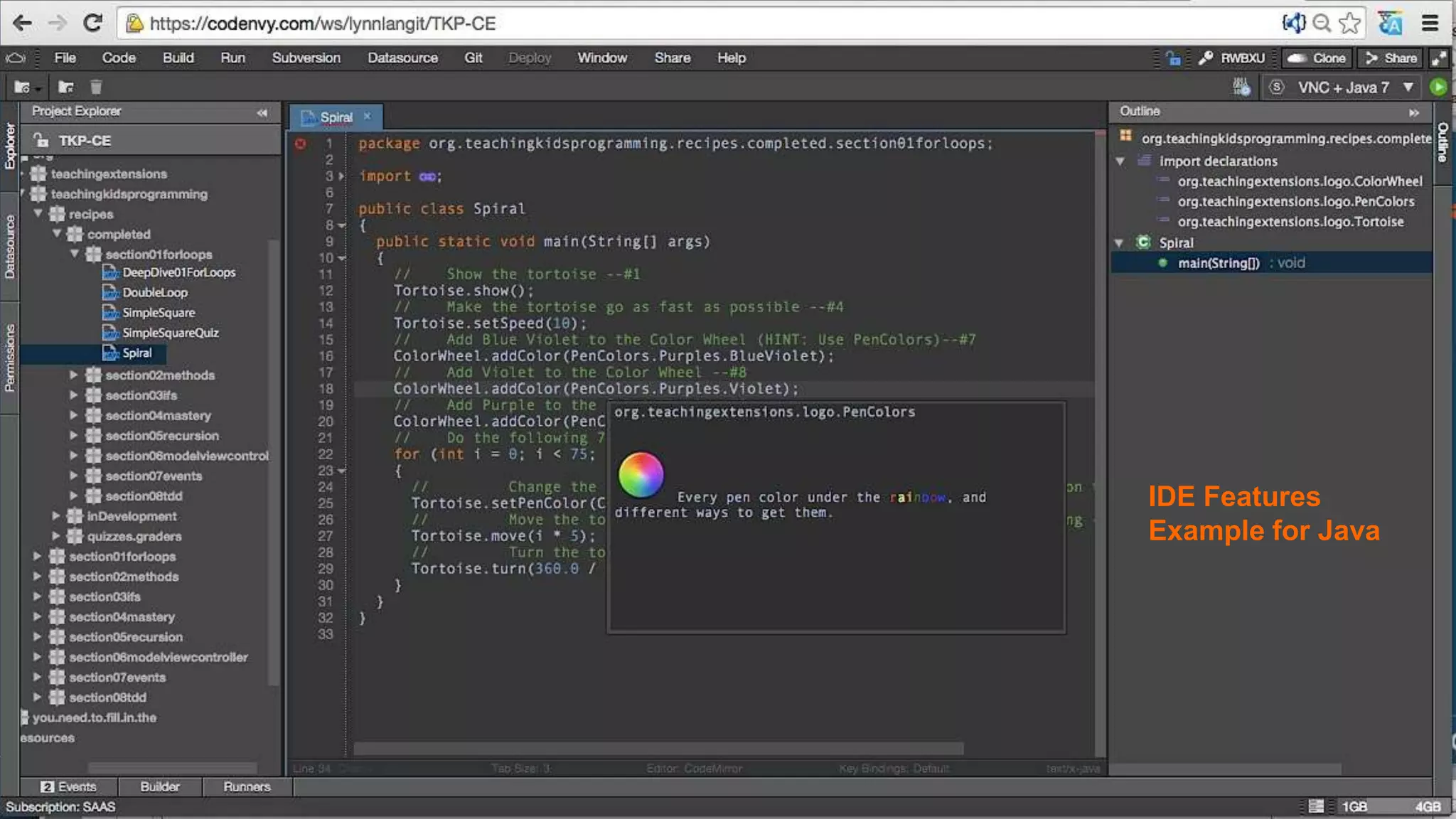Open the Subversion menu
1456x819 pixels.
click(306, 58)
